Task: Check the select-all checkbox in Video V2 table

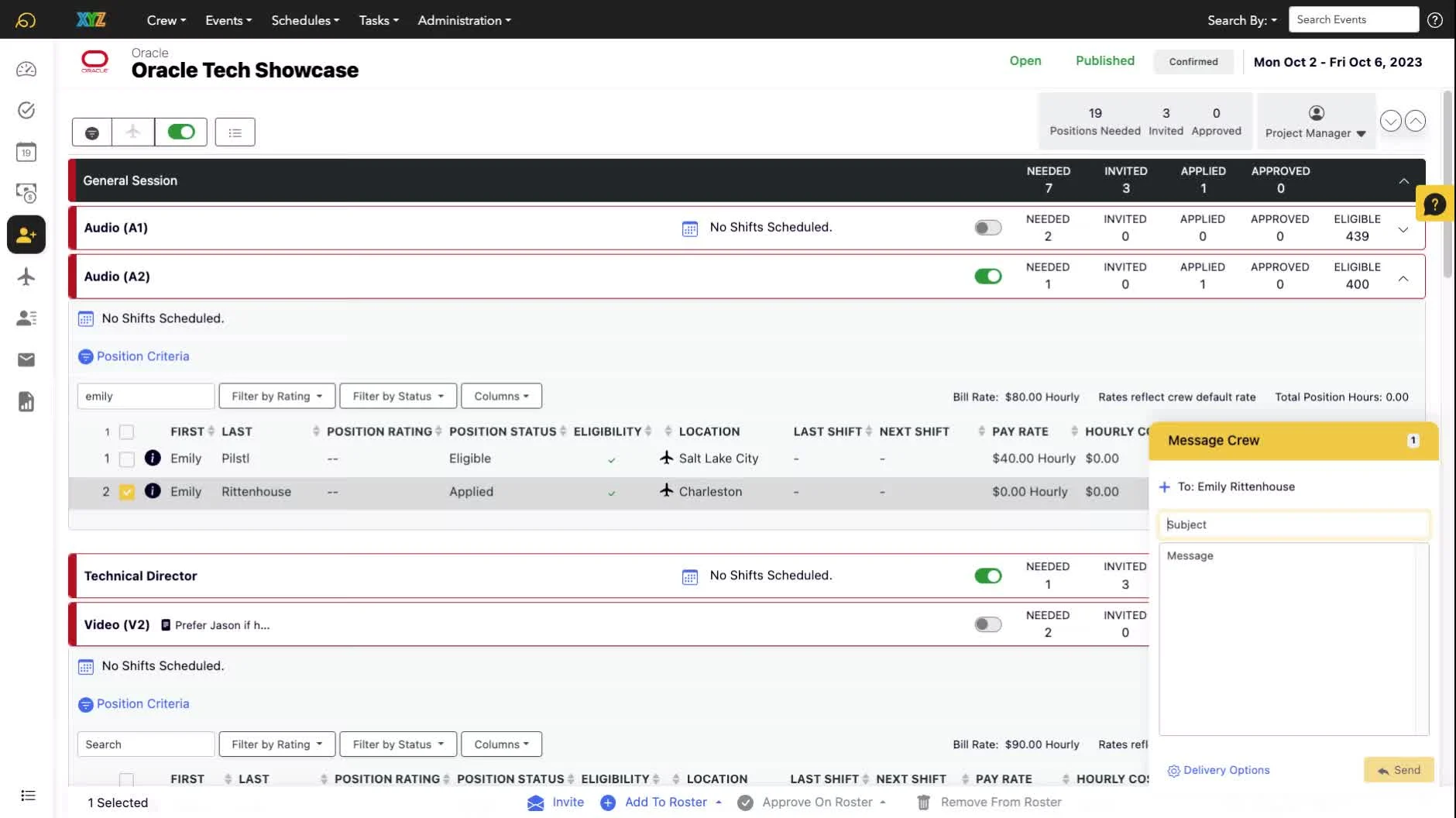Action: point(127,779)
